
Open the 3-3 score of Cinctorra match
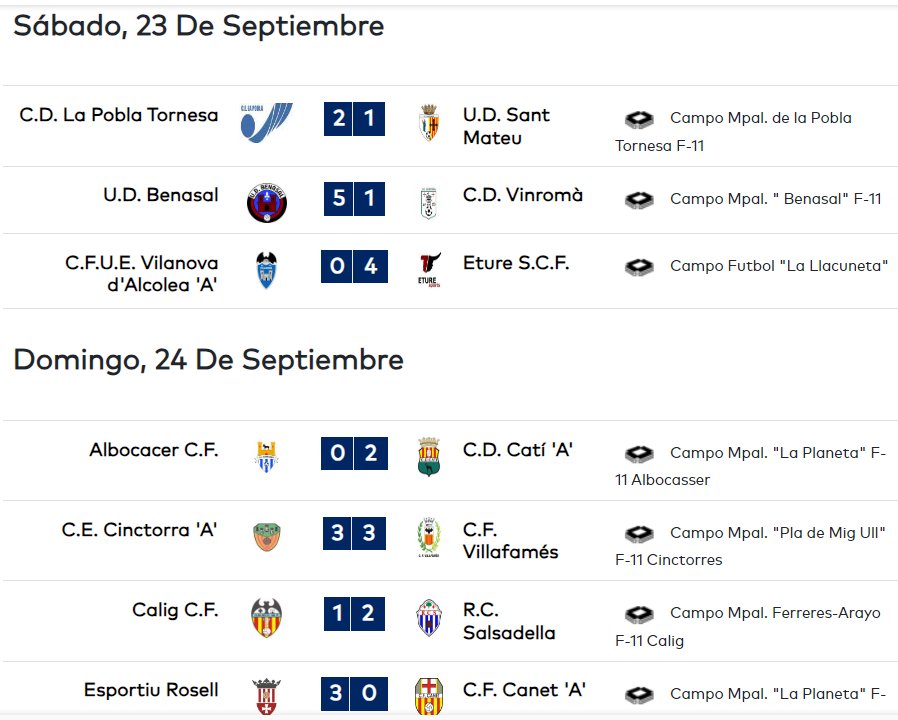point(355,533)
